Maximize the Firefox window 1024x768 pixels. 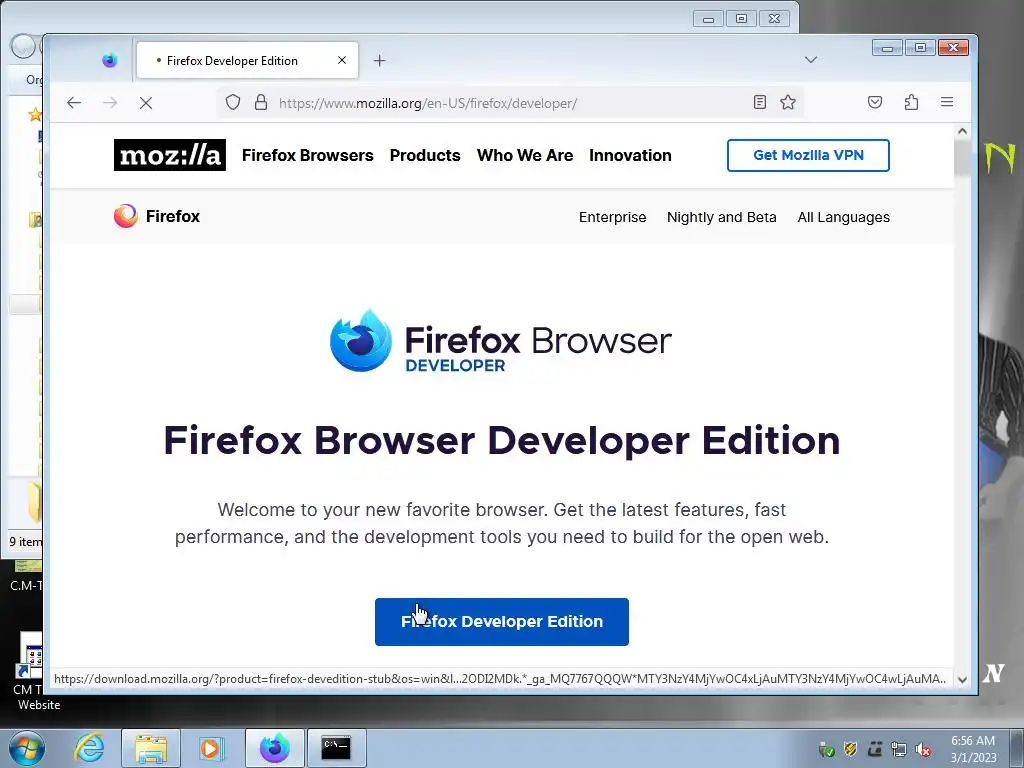(x=920, y=48)
